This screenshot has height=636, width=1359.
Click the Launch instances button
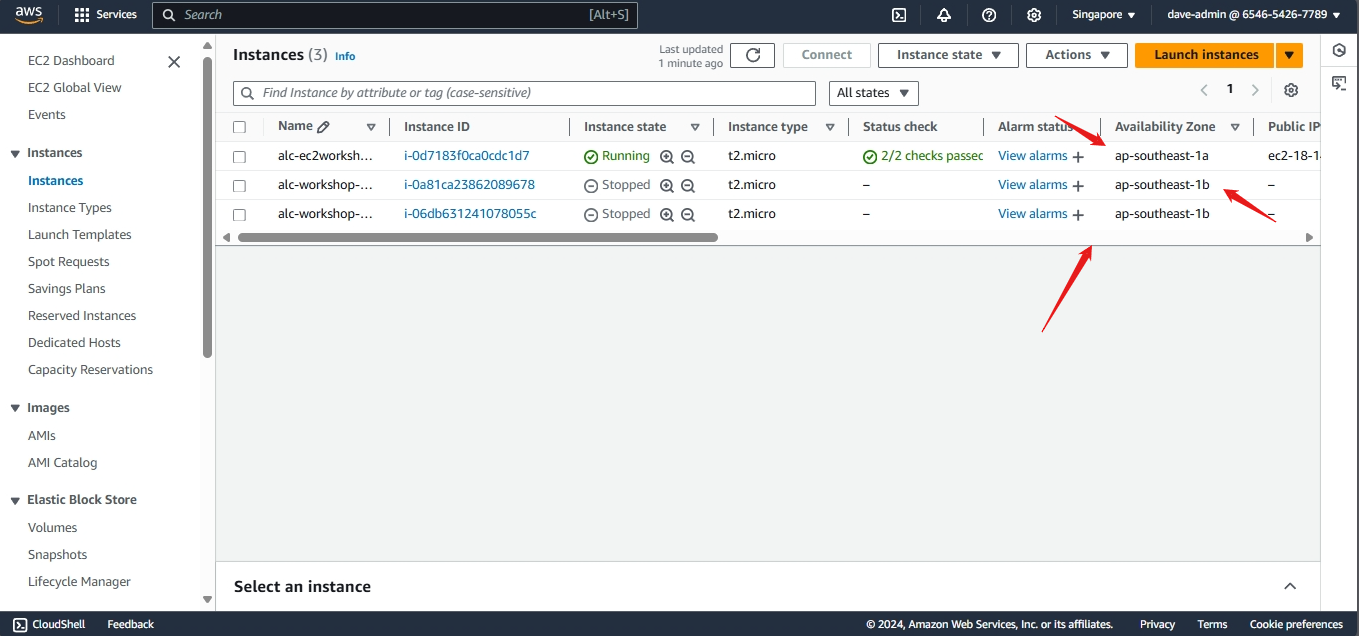[1205, 55]
